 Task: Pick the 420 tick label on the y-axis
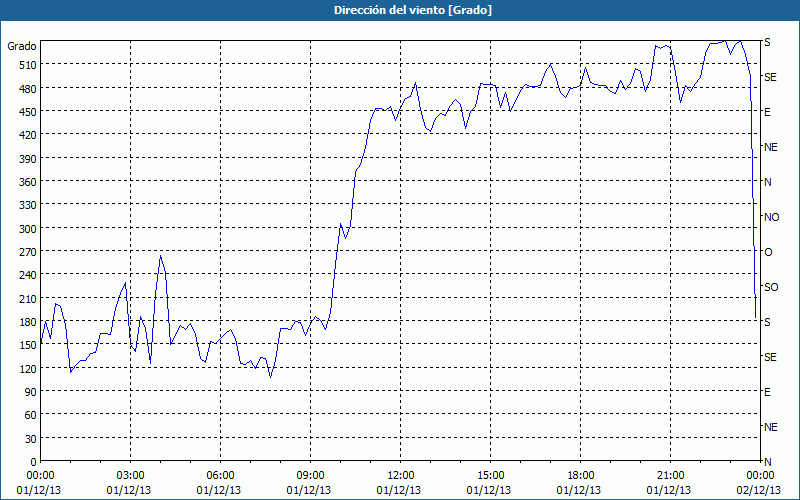(28, 136)
